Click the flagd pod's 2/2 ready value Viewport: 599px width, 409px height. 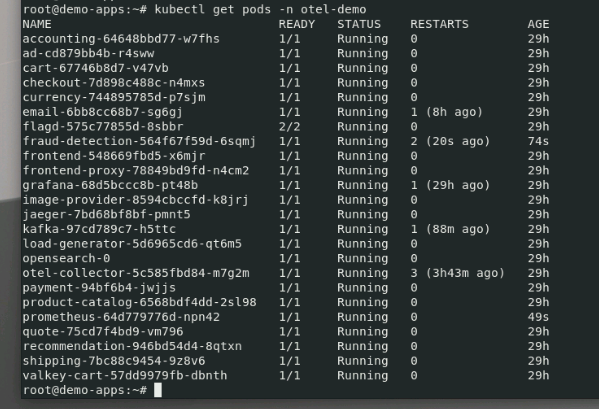(x=289, y=127)
